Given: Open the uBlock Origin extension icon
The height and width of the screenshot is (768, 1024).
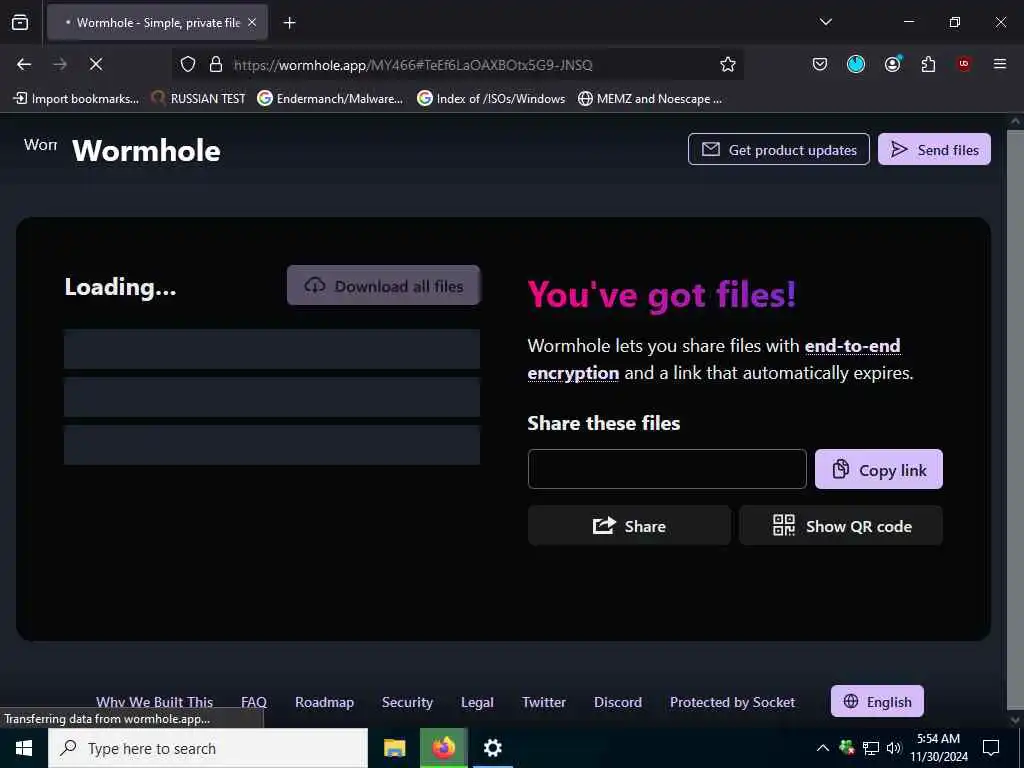Looking at the screenshot, I should coord(963,64).
